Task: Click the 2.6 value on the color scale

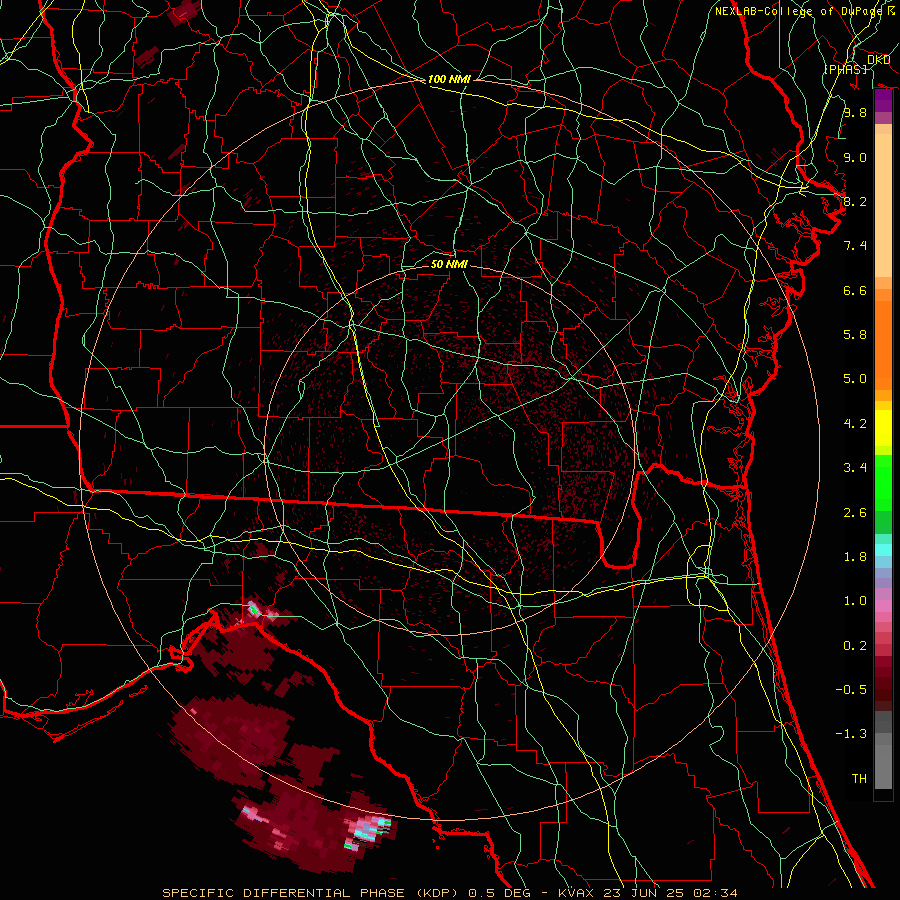Action: coord(855,512)
